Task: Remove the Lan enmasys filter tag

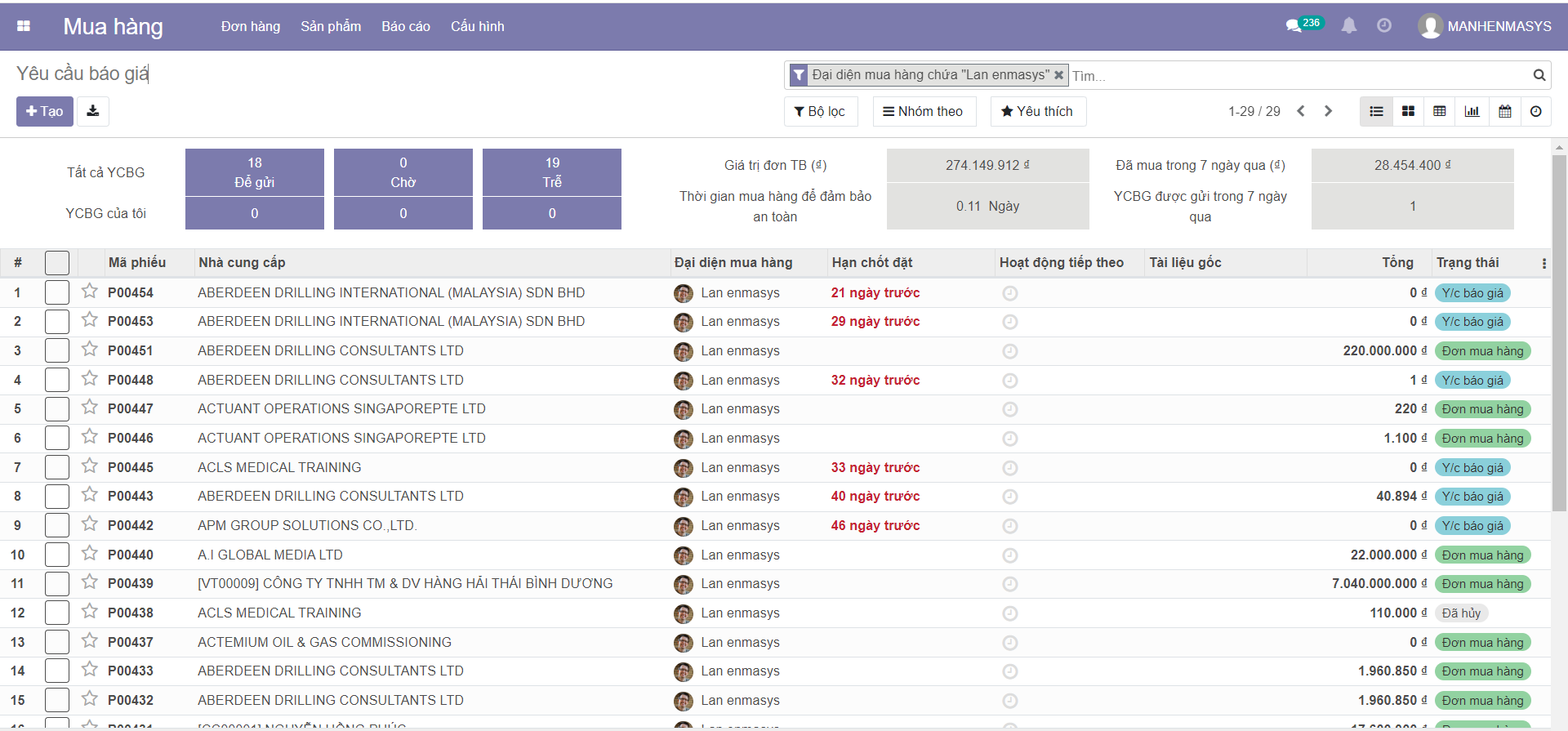Action: tap(1058, 75)
